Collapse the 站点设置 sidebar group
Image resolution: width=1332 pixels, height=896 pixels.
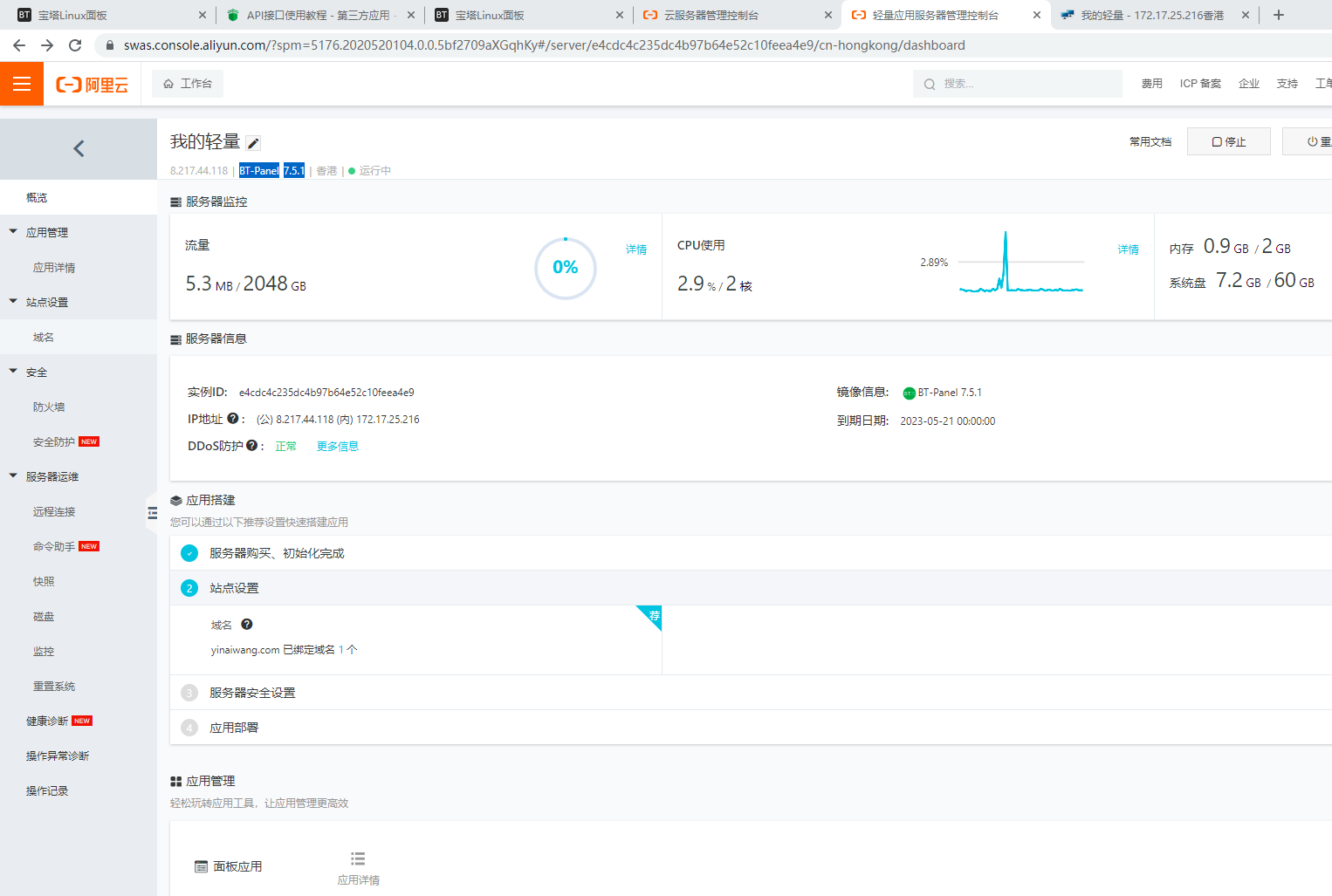[13, 302]
